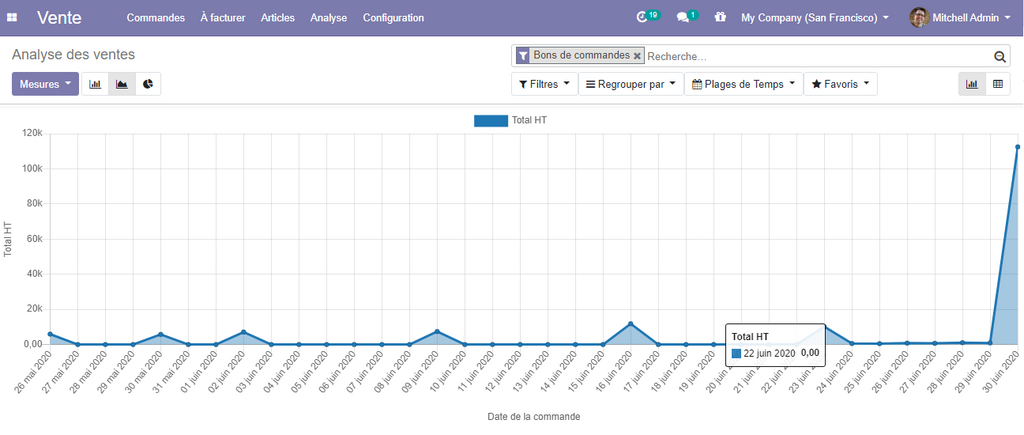
Task: Open the Filtres dropdown
Action: click(544, 84)
